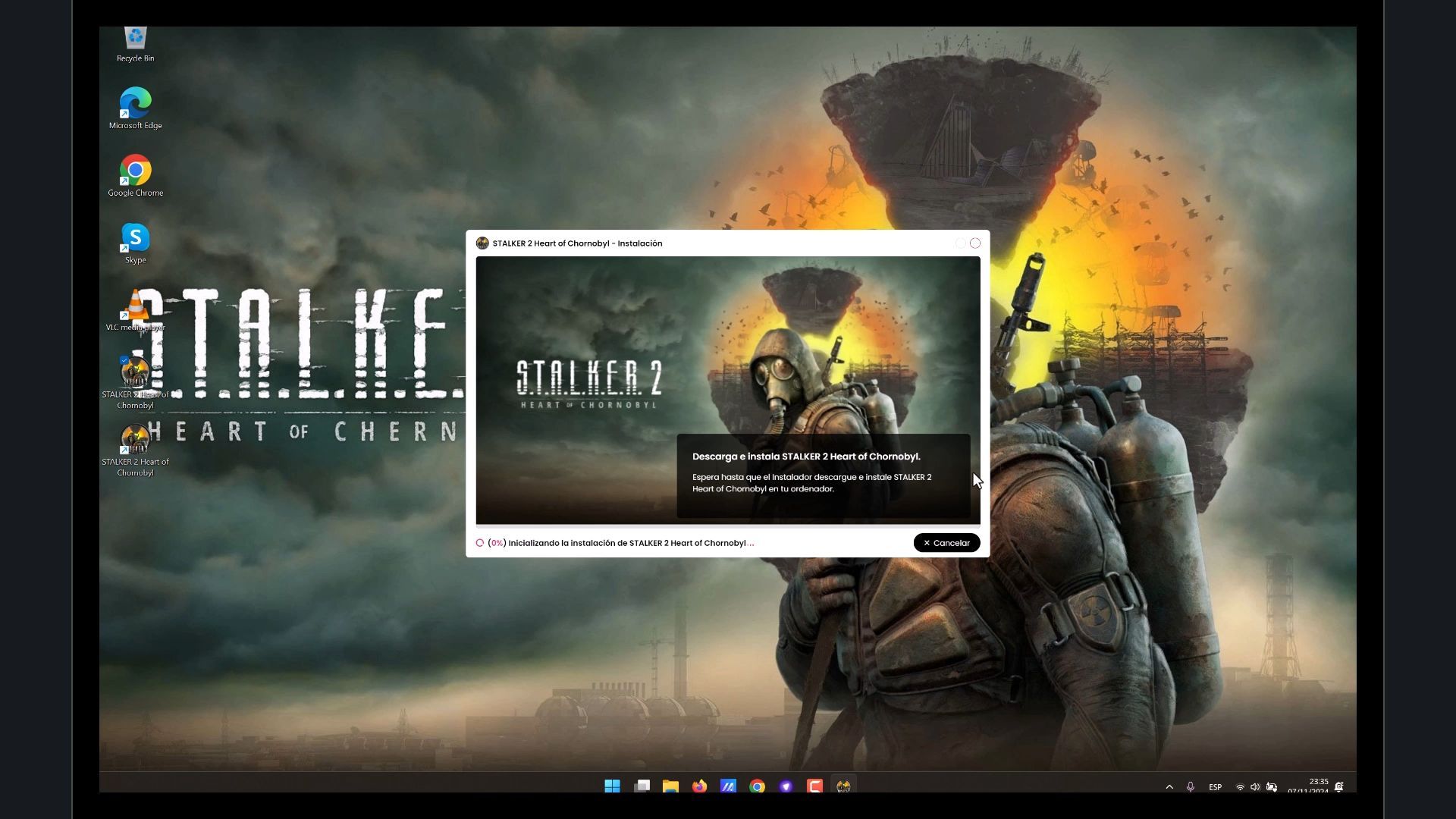Select the Google Chrome desktop shortcut
This screenshot has height=819, width=1456.
pyautogui.click(x=135, y=176)
